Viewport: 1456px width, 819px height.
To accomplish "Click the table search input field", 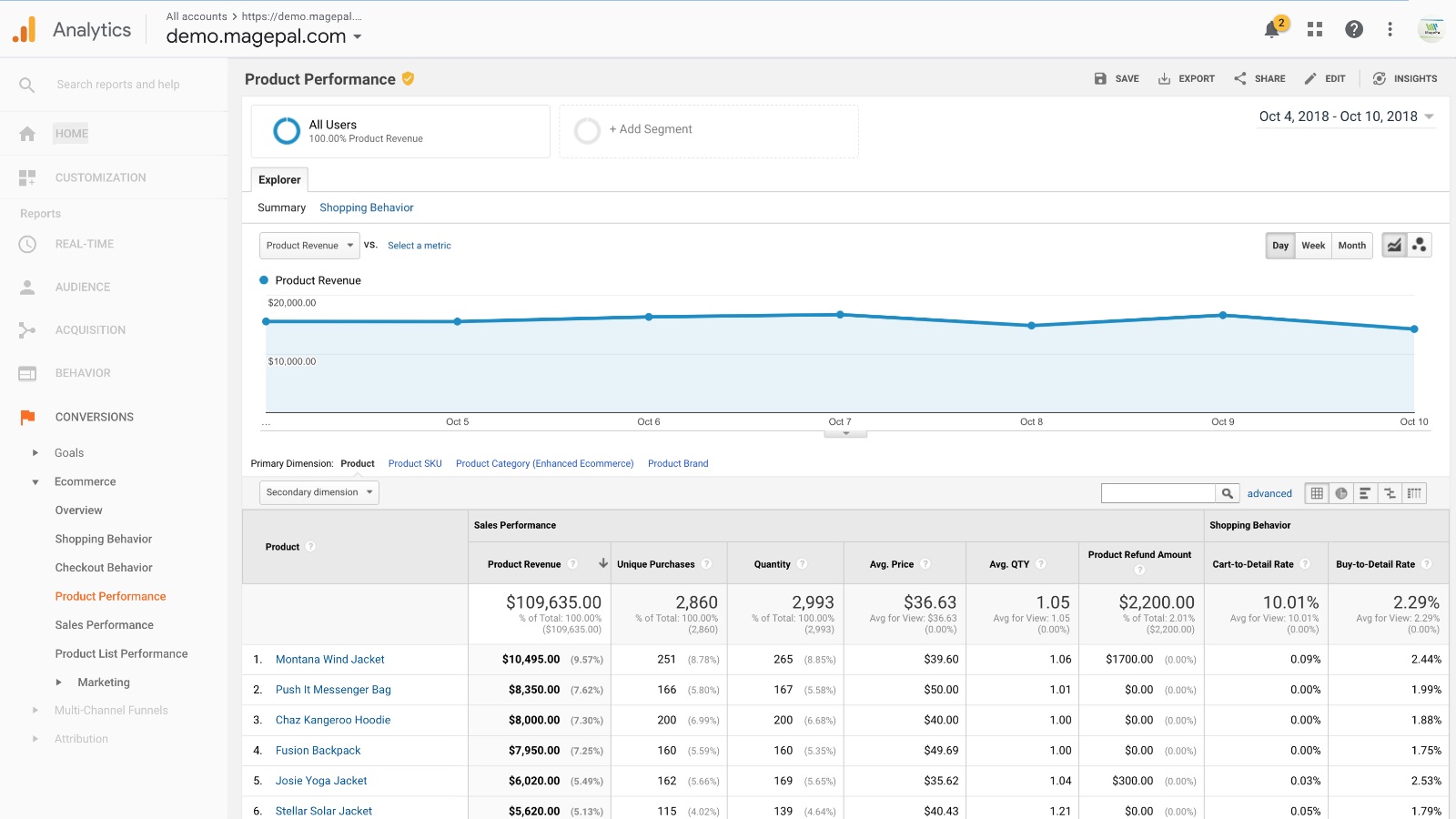I will [x=1158, y=493].
